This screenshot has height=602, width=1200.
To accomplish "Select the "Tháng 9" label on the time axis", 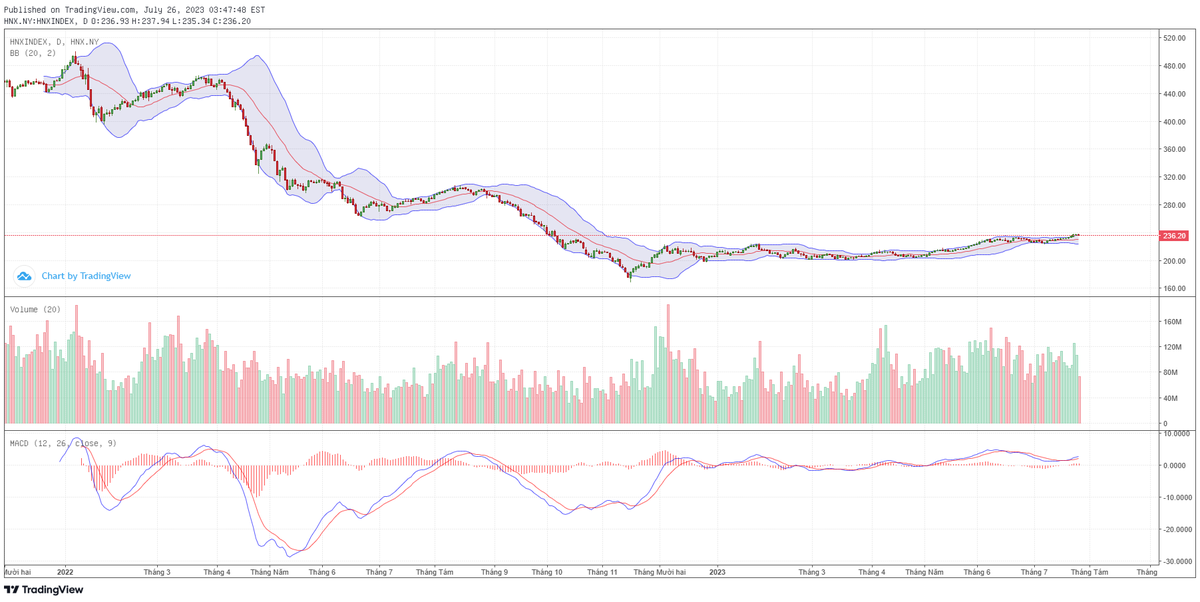I will click(493, 573).
